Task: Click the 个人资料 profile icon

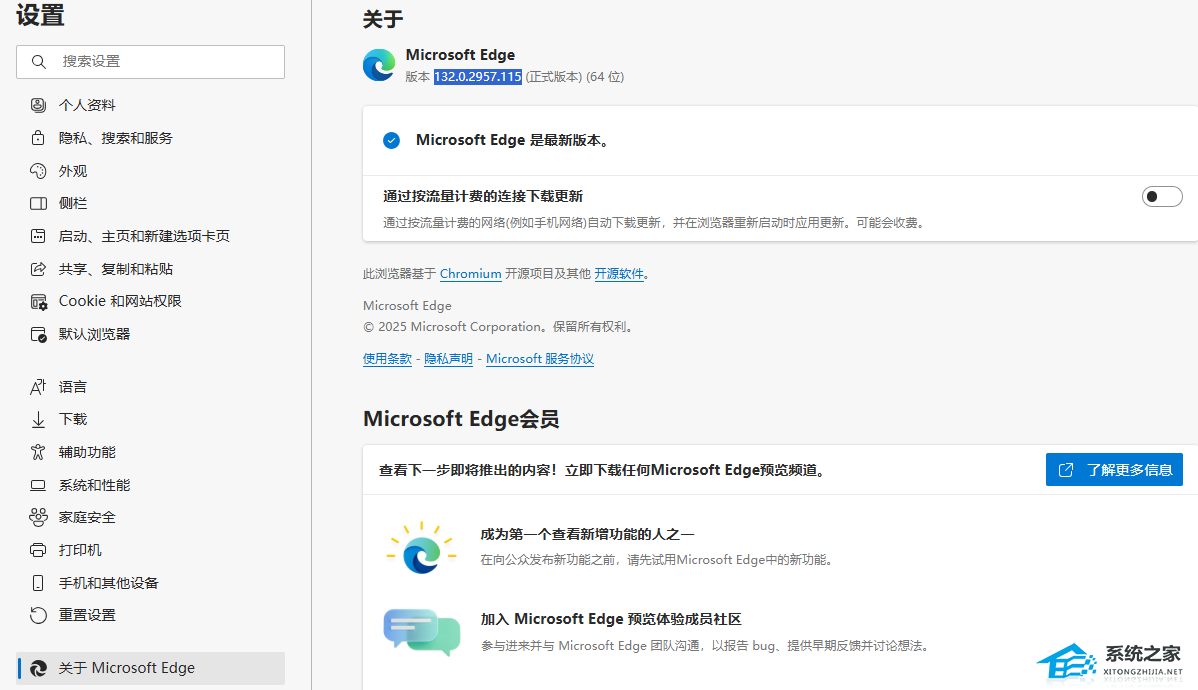Action: point(38,105)
